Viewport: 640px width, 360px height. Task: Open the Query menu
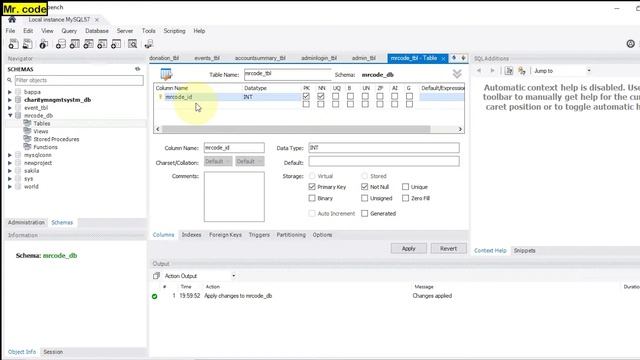(x=69, y=31)
